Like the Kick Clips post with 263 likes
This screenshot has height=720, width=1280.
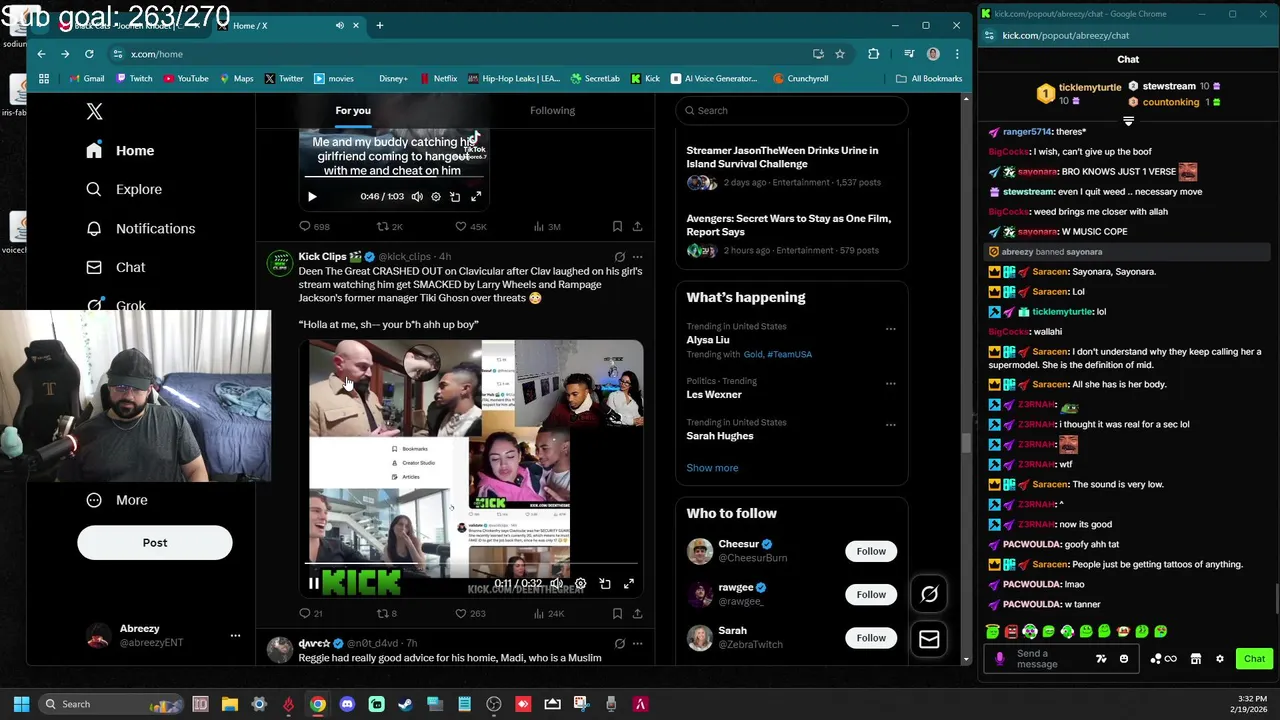(x=469, y=613)
